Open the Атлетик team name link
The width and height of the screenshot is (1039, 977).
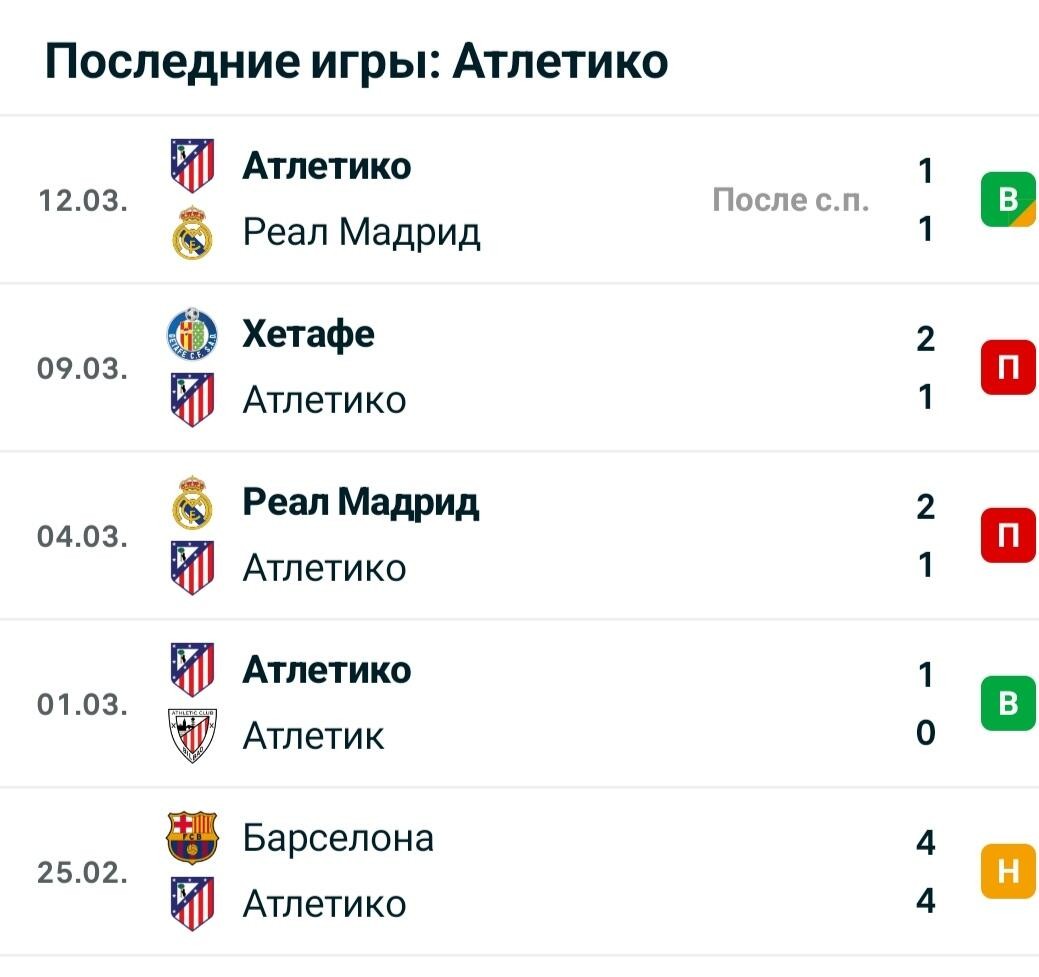[x=313, y=736]
